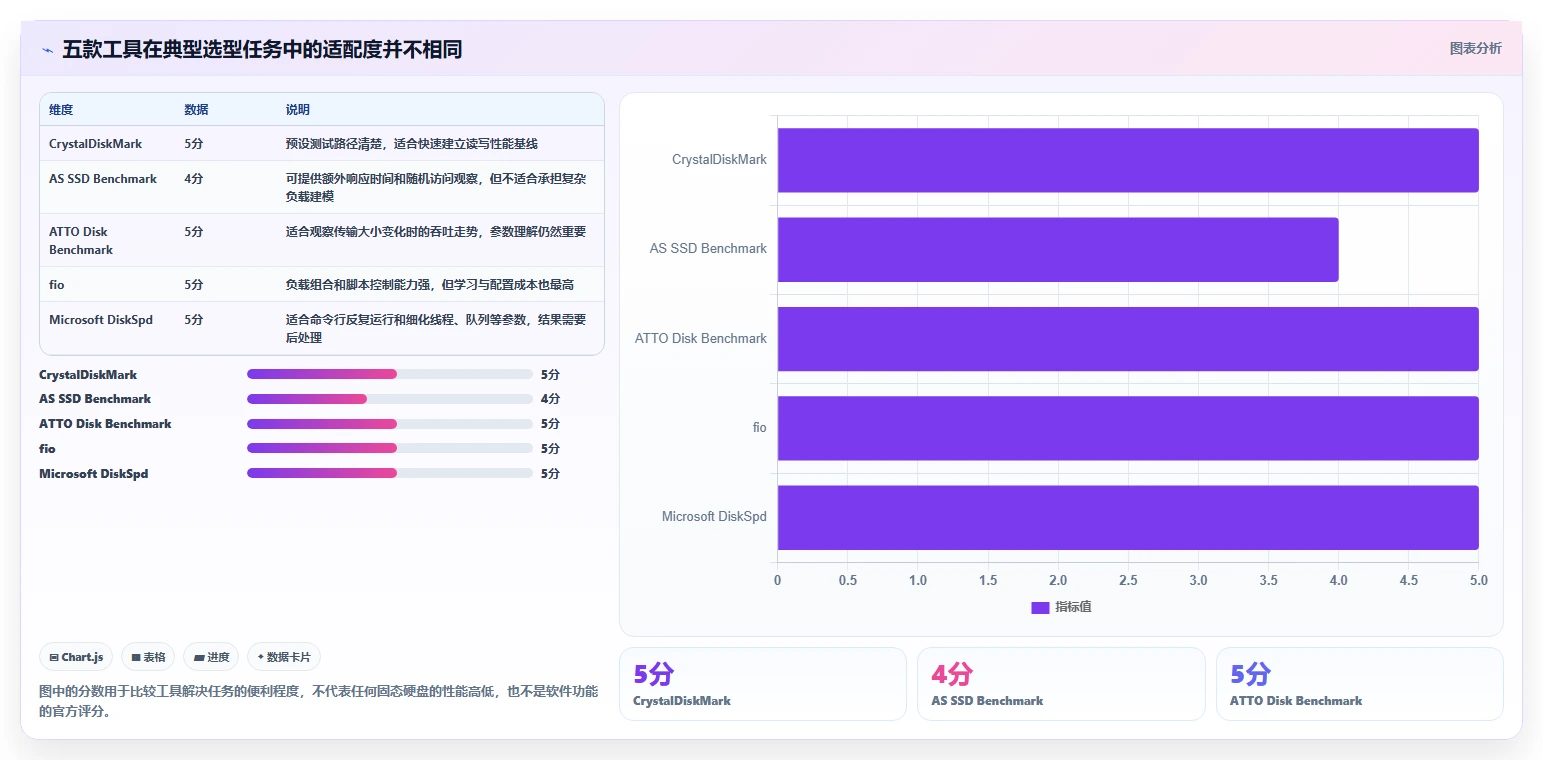Screen dimensions: 1543x760
Task: Click the ATTO Disk Benchmark y-axis label
Action: (701, 338)
